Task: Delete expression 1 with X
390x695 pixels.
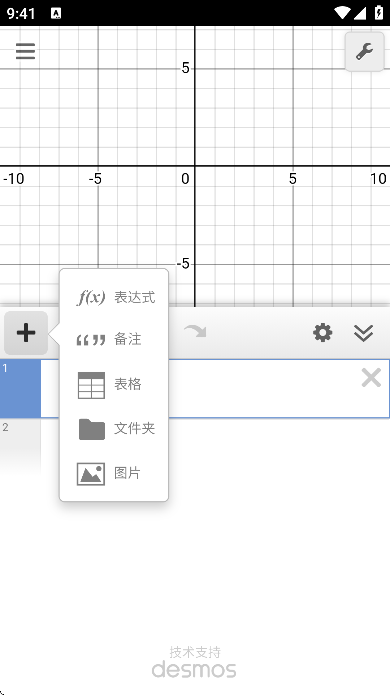Action: [x=371, y=378]
